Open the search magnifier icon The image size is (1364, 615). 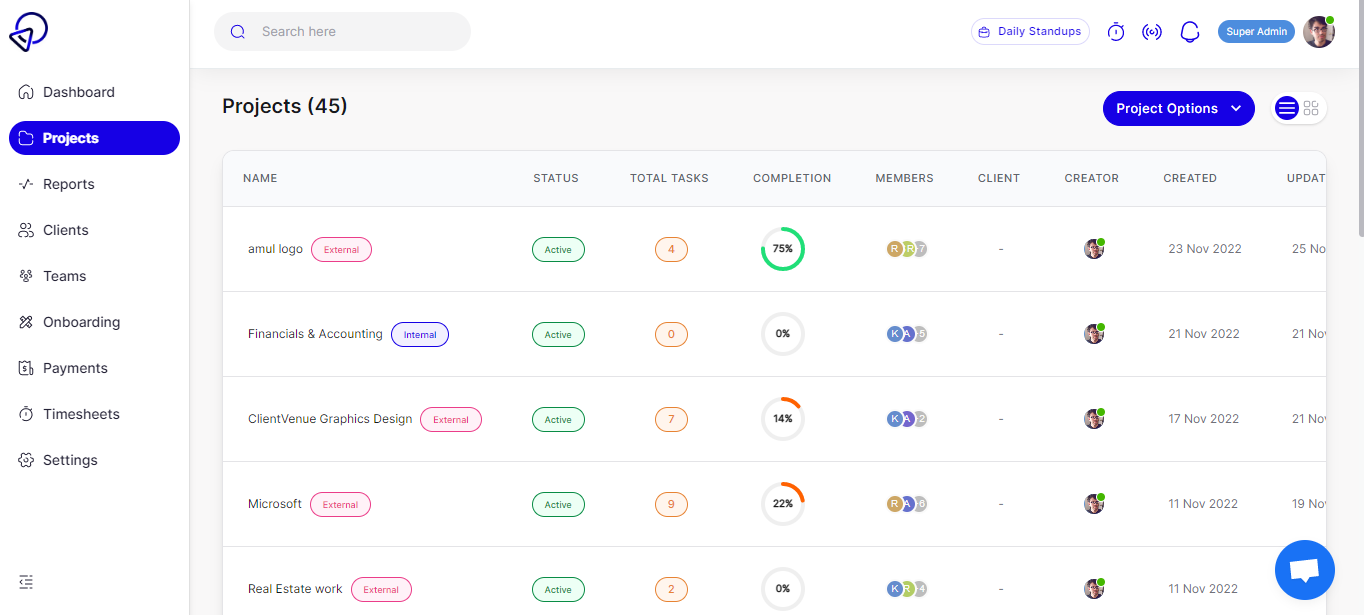click(237, 31)
